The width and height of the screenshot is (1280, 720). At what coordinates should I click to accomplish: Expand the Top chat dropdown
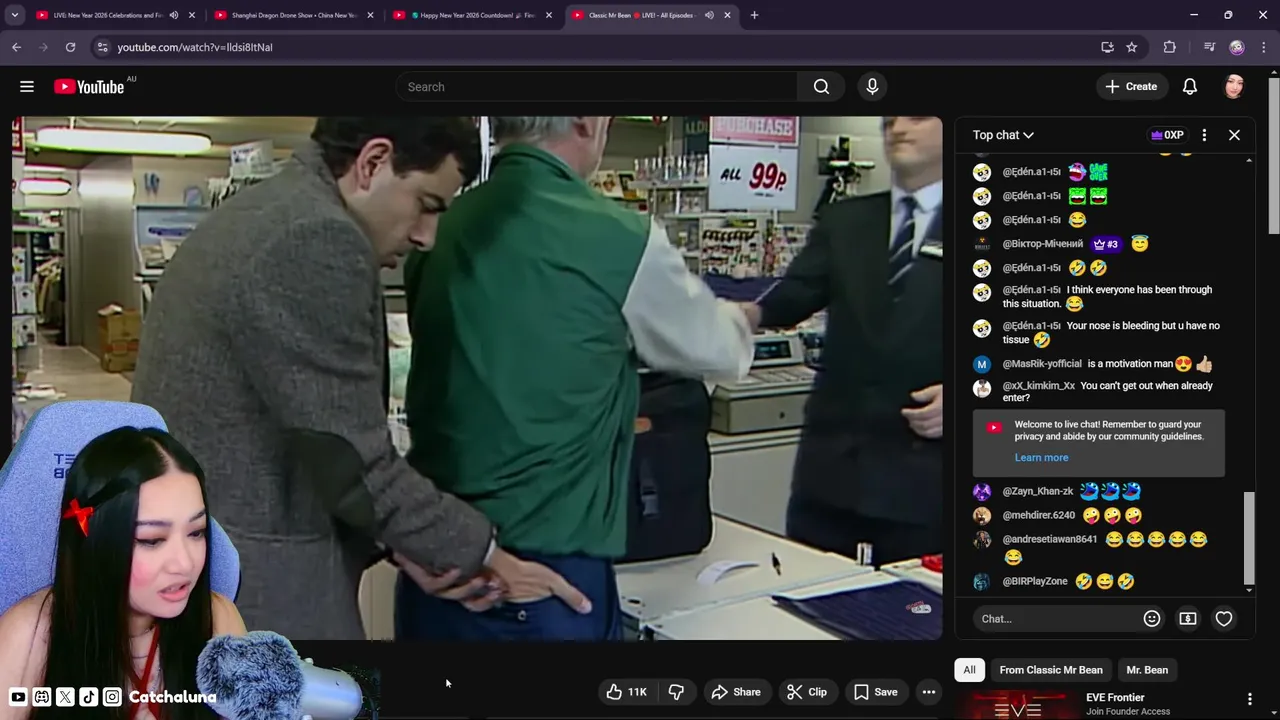pos(1003,135)
